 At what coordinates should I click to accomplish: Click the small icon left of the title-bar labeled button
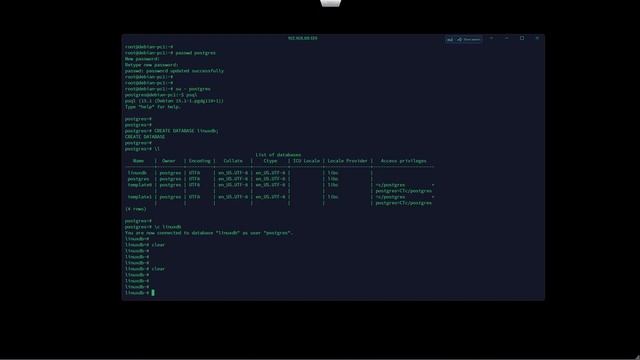(x=450, y=40)
